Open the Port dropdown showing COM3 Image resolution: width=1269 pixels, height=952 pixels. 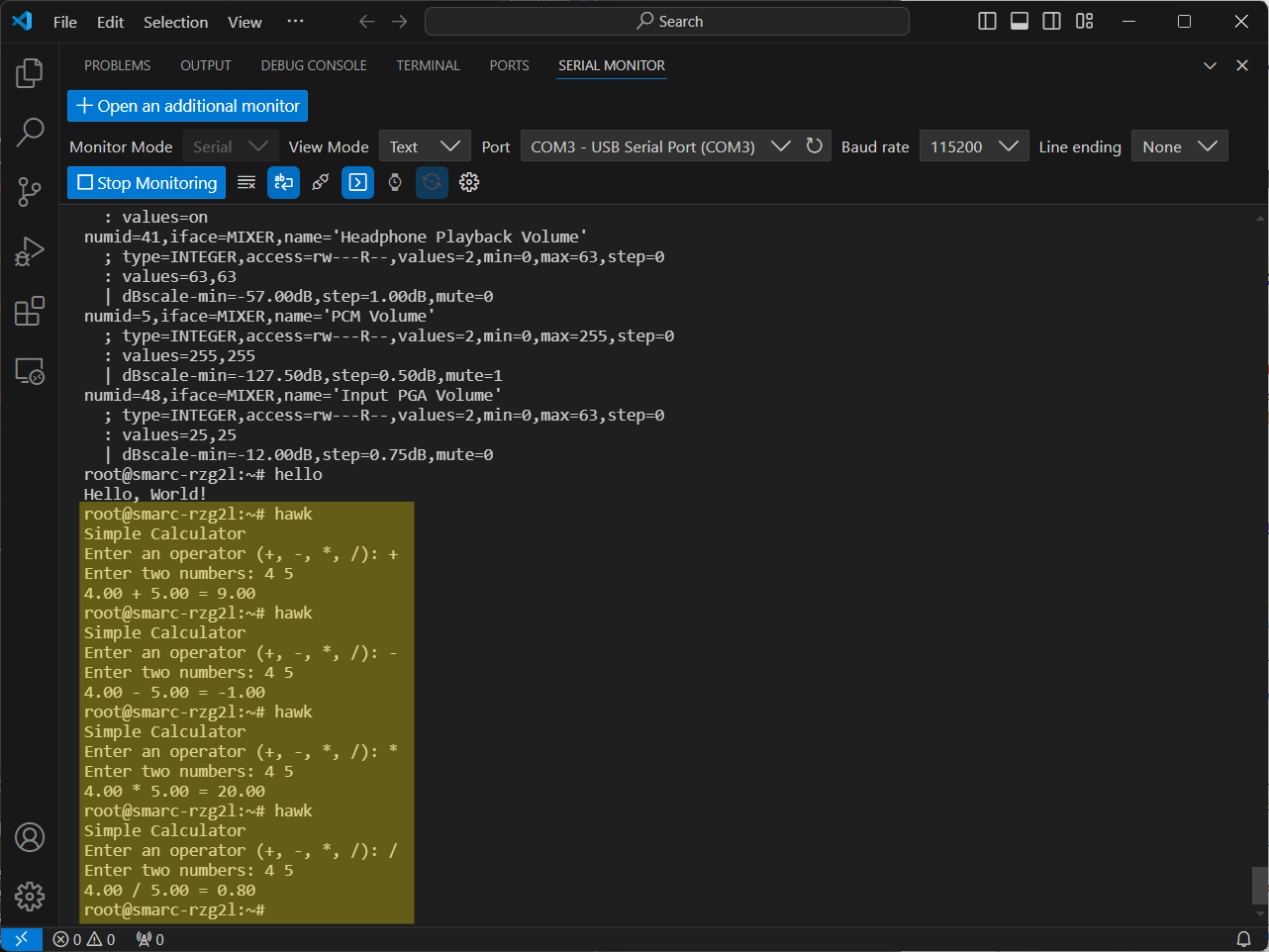pos(660,146)
